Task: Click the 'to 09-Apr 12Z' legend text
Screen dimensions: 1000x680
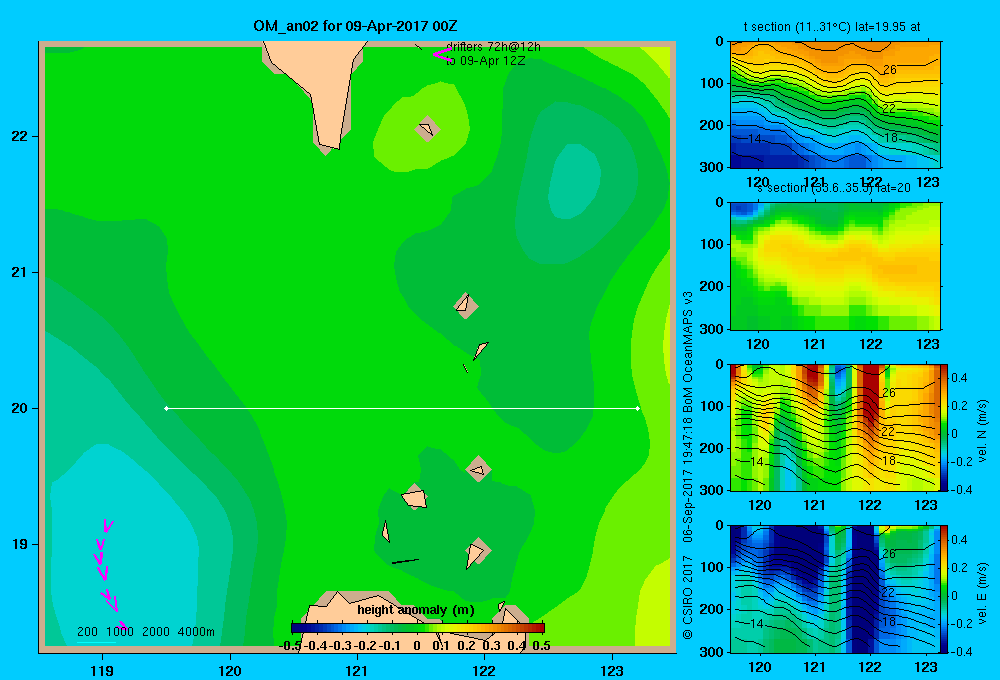Action: click(x=485, y=61)
